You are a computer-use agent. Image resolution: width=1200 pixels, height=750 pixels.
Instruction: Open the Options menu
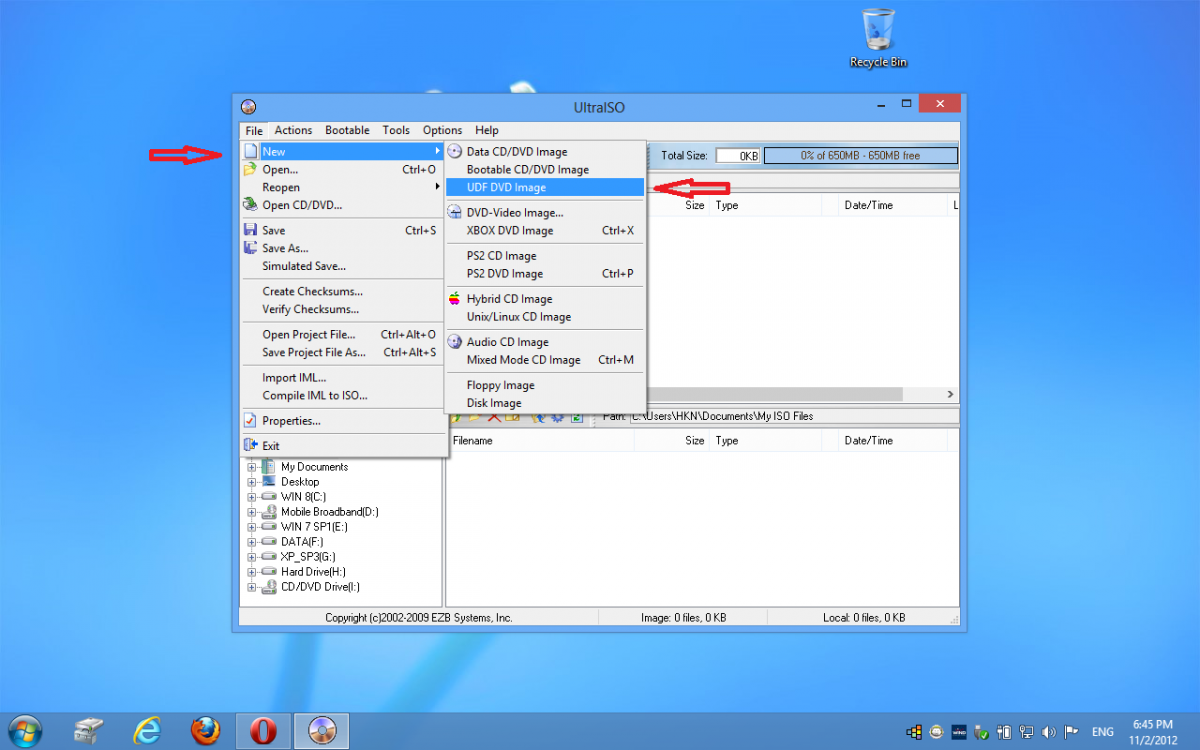[x=442, y=130]
